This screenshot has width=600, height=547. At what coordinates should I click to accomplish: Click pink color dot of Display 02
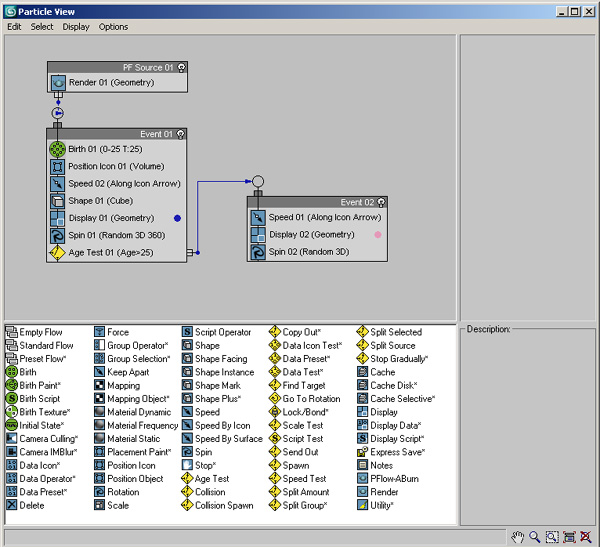pyautogui.click(x=377, y=235)
